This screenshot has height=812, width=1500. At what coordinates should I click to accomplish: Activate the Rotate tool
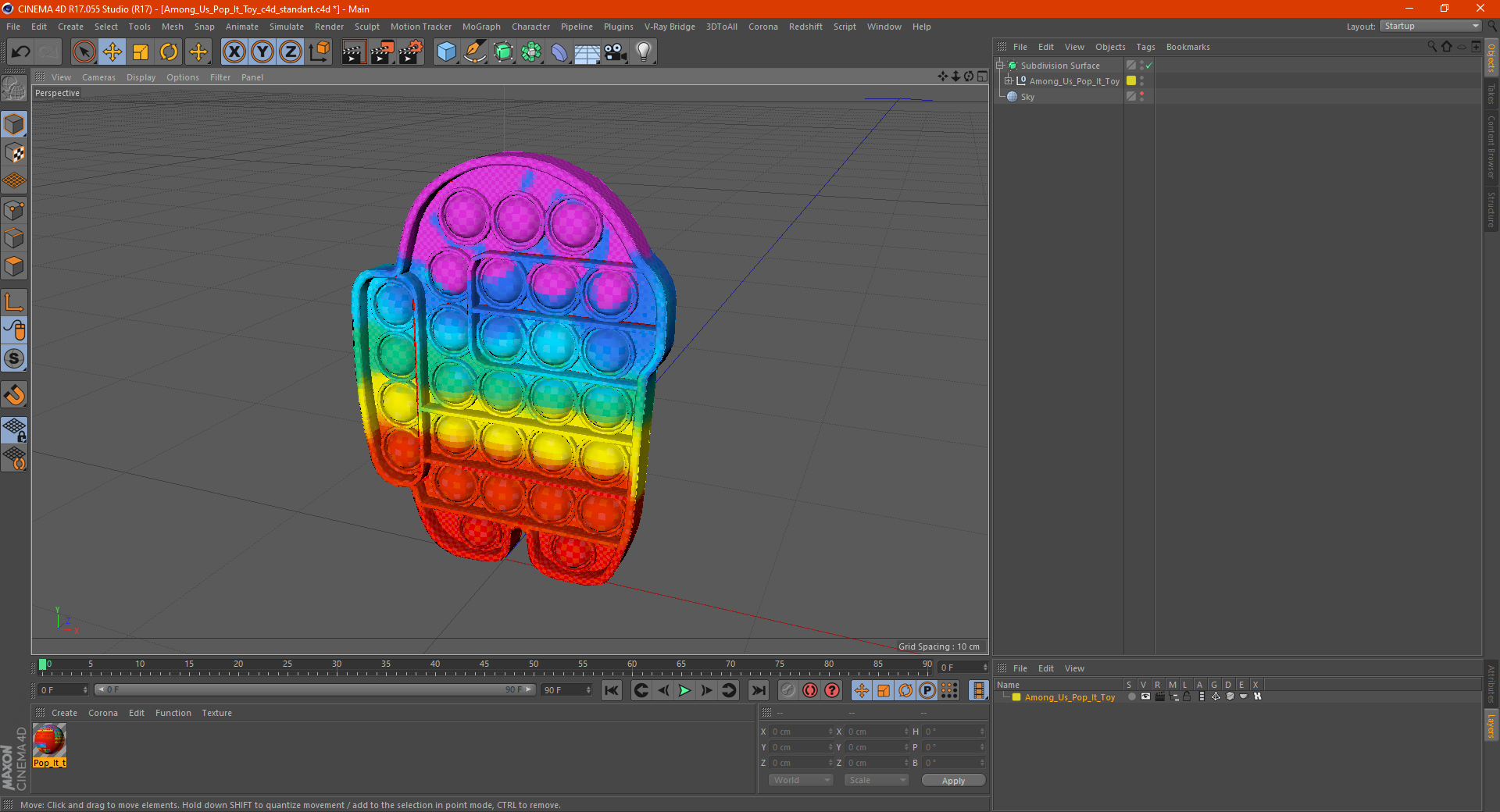(169, 52)
